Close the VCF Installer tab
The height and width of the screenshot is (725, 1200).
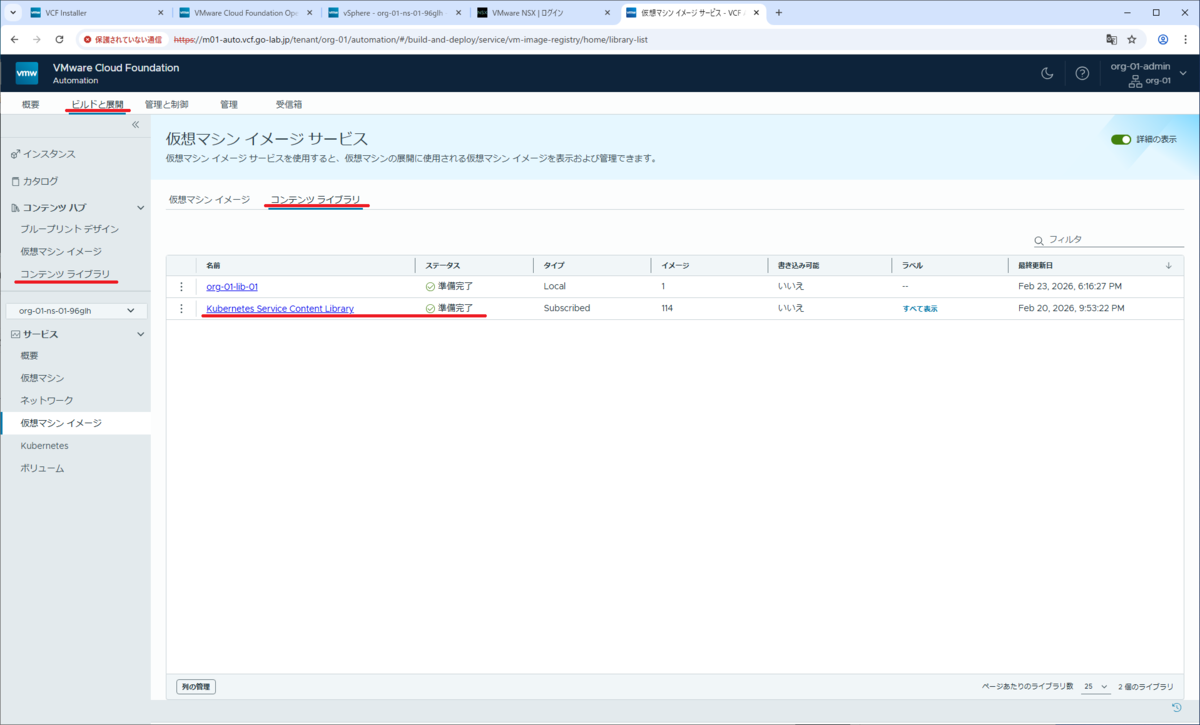click(x=161, y=13)
